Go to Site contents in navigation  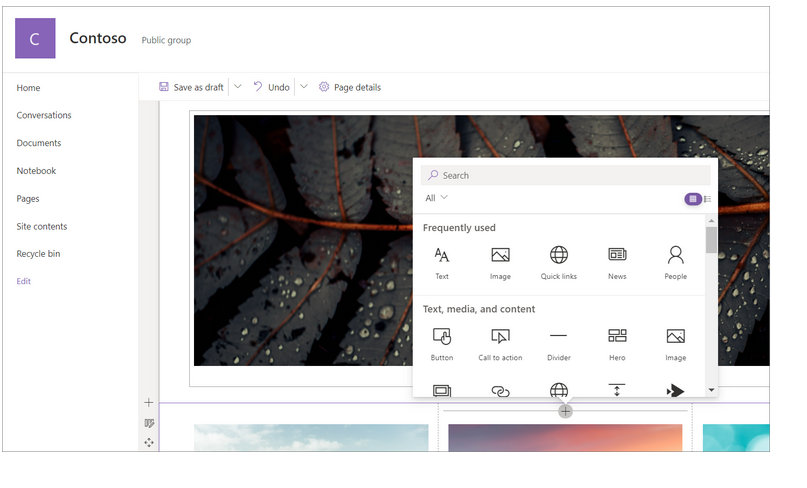(x=40, y=226)
